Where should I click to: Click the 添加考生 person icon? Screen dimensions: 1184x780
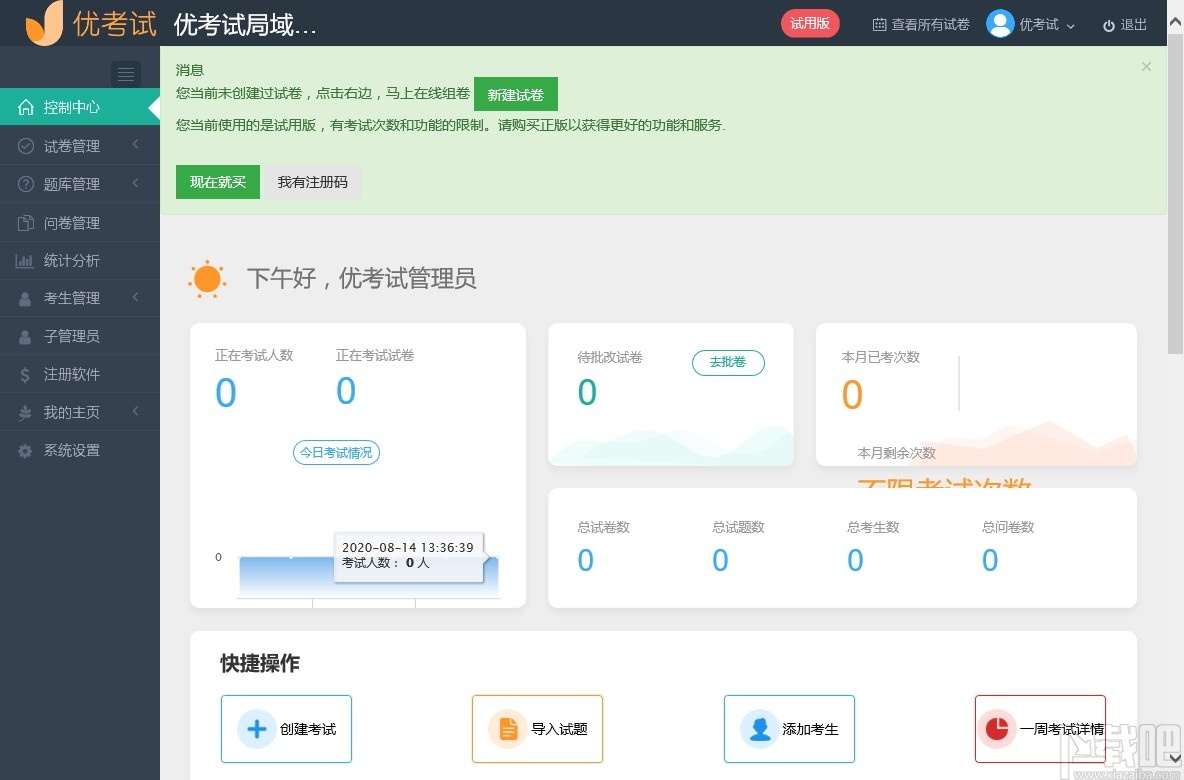[x=759, y=729]
